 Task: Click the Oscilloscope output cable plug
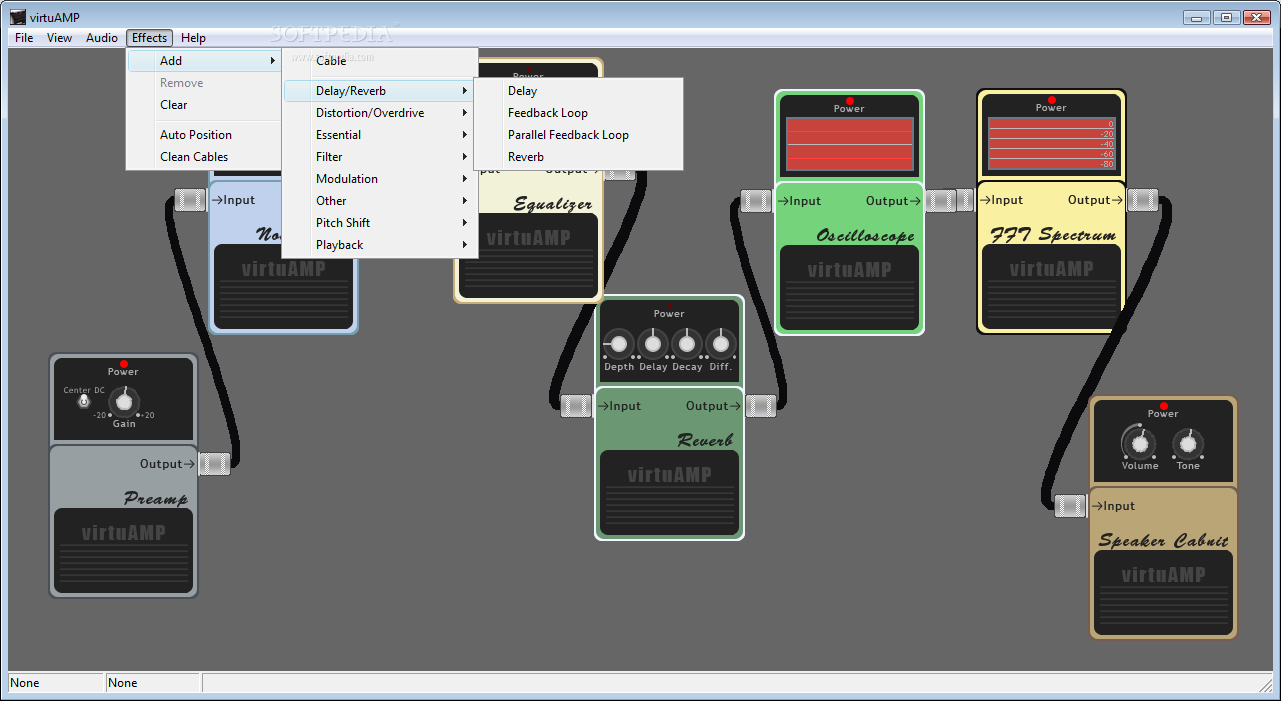[940, 201]
